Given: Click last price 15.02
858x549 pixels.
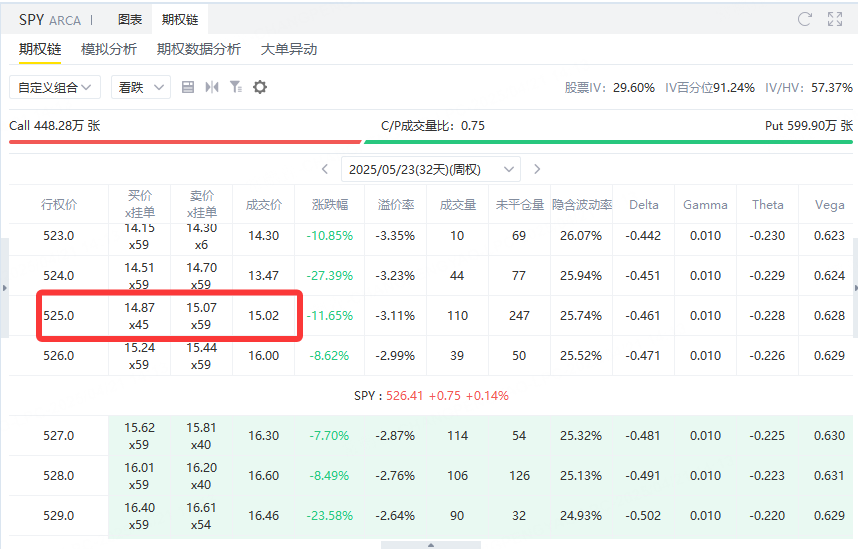Looking at the screenshot, I should [263, 316].
